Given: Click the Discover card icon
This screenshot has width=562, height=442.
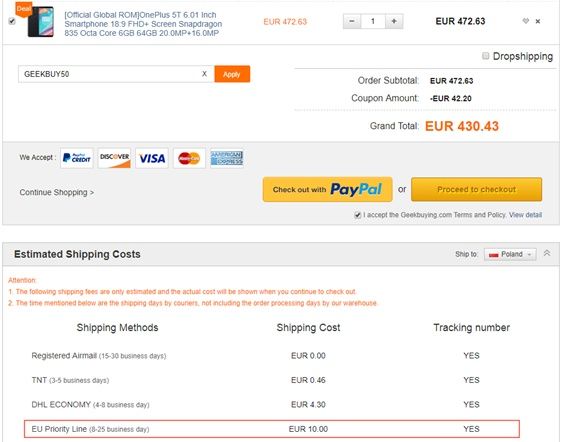Looking at the screenshot, I should click(x=114, y=158).
